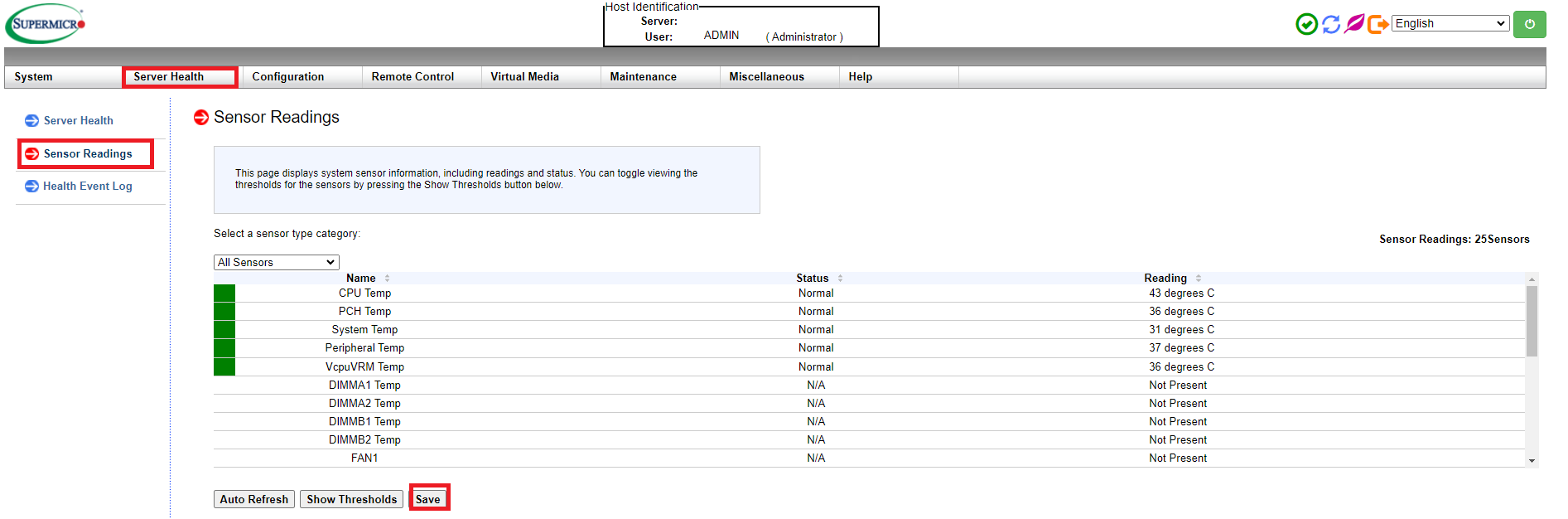Expand the All Sensors category dropdown
This screenshot has height=519, width=1568.
coord(277,263)
